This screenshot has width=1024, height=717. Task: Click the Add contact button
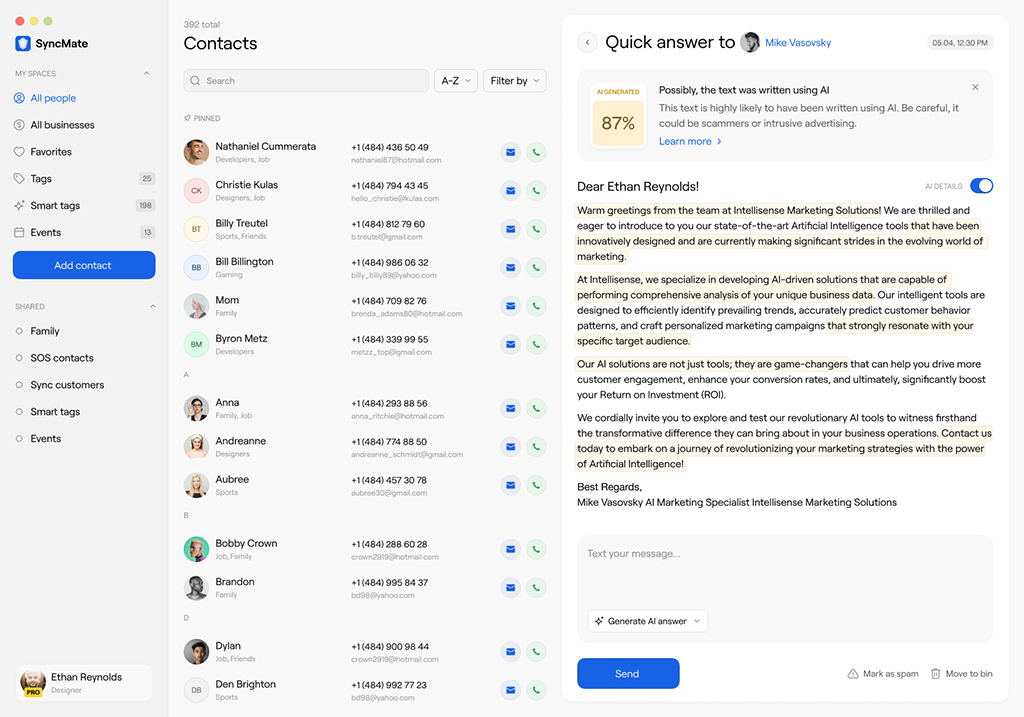(84, 265)
